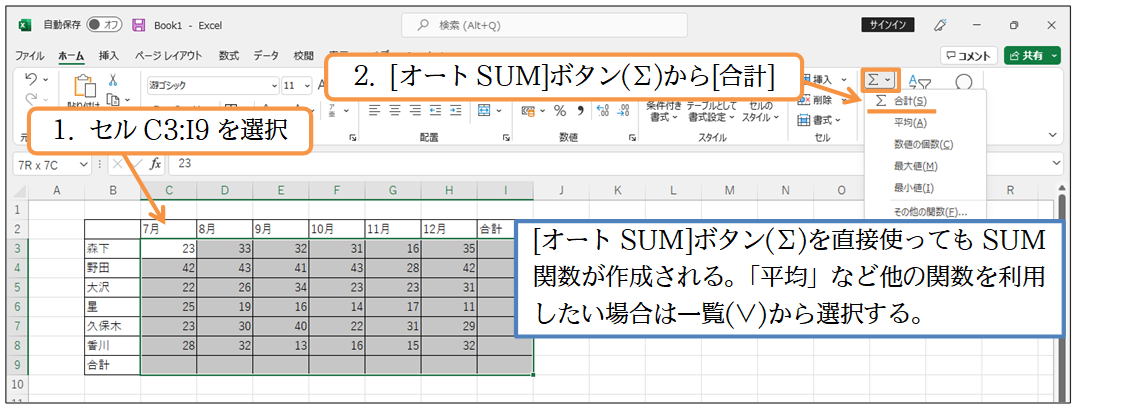The image size is (1125, 407).
Task: Click the Sort and Filter icon
Action: coord(920,82)
